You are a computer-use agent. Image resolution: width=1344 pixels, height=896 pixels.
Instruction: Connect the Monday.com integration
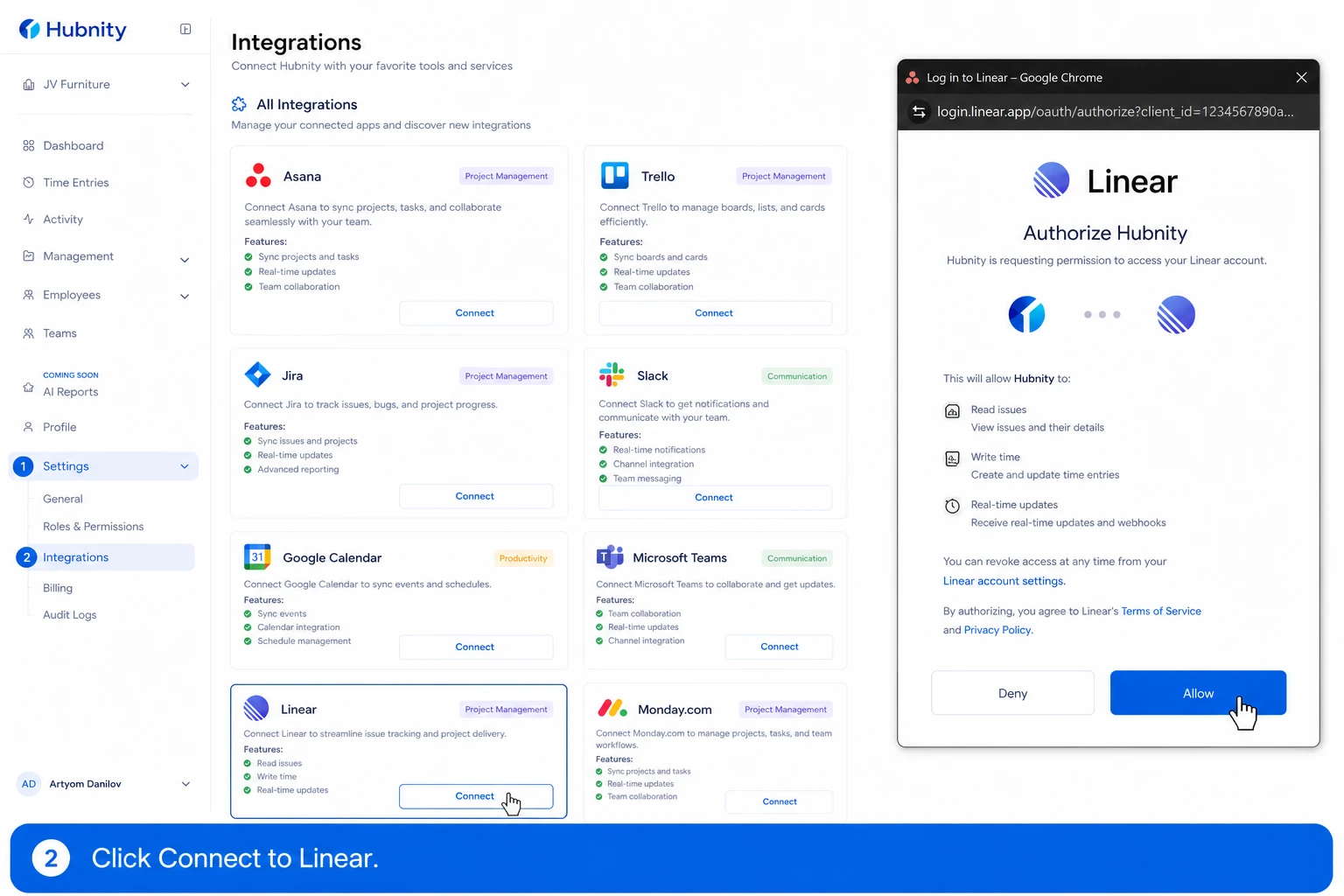[x=779, y=801]
